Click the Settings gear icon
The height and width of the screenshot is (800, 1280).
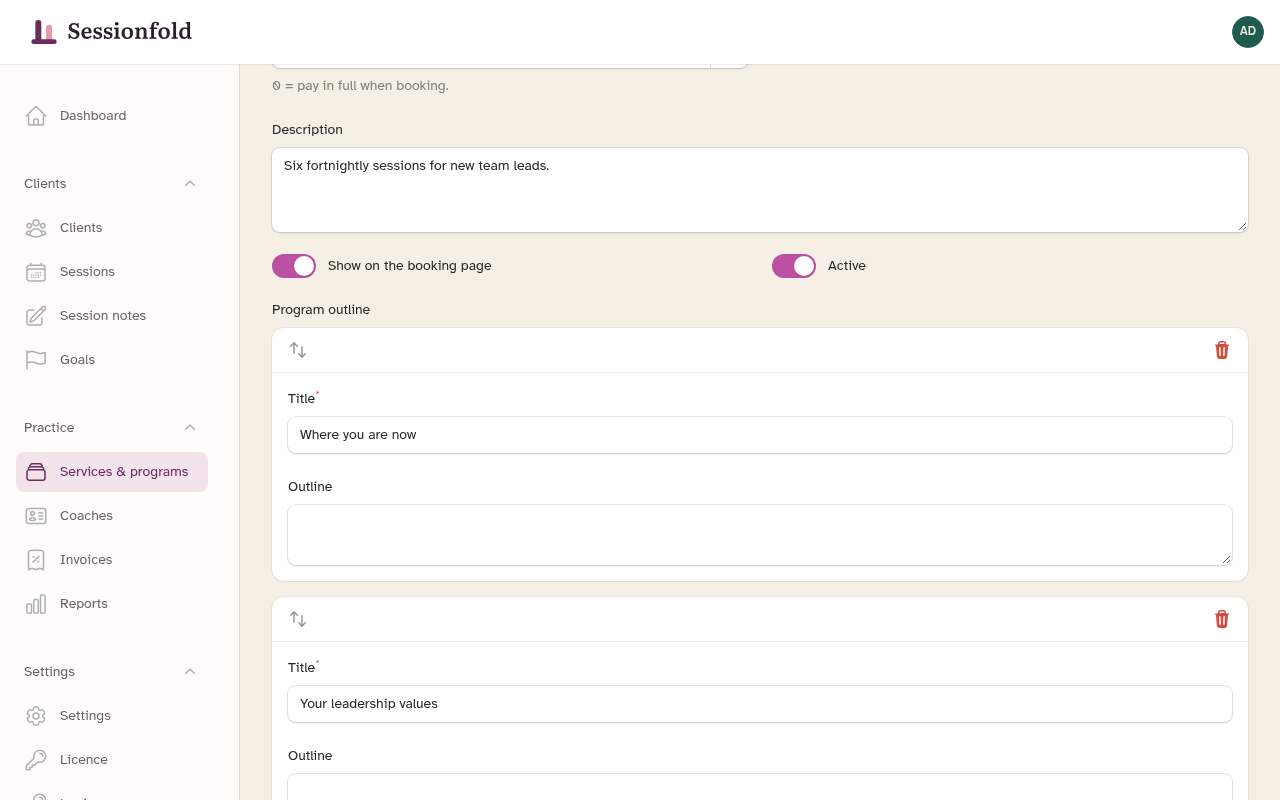pos(36,716)
